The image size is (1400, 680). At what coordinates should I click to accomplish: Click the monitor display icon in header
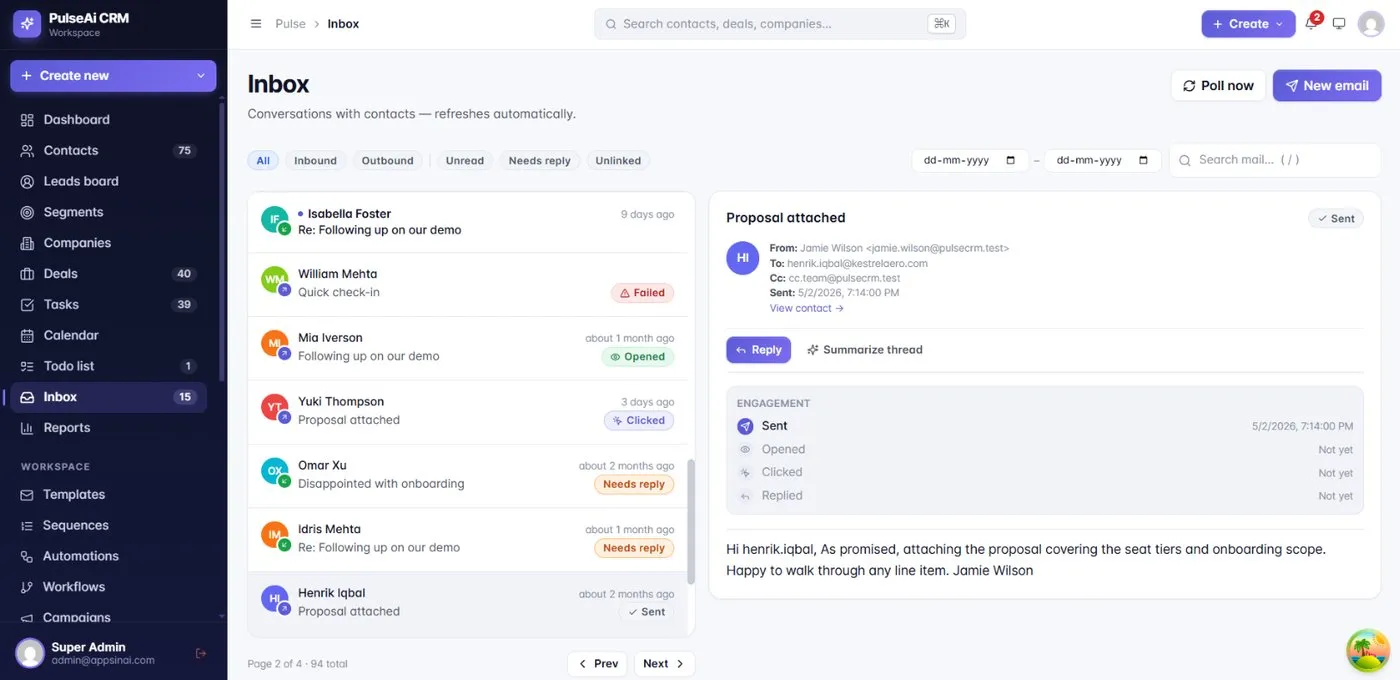[x=1339, y=24]
